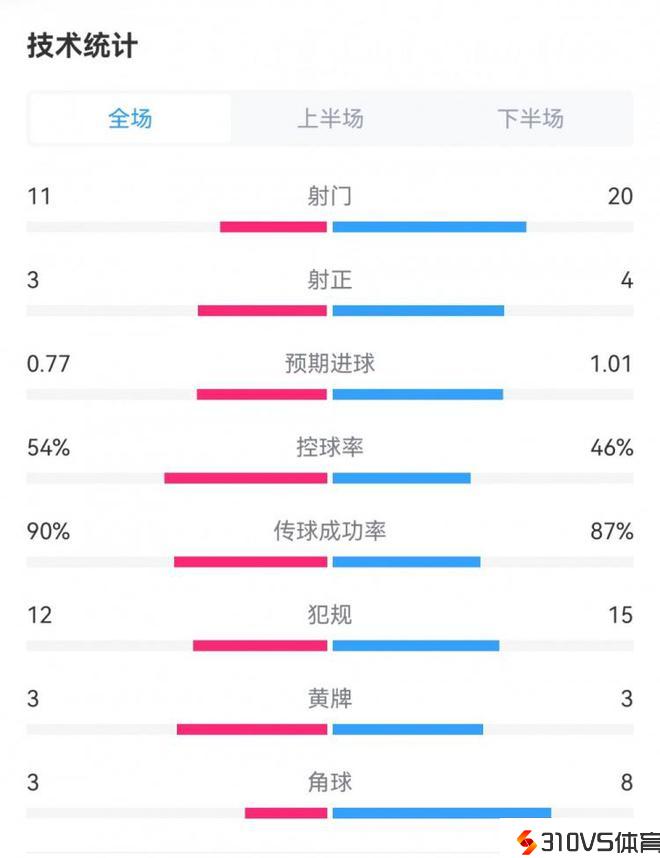
Task: Select the 全场 tab
Action: 130,119
